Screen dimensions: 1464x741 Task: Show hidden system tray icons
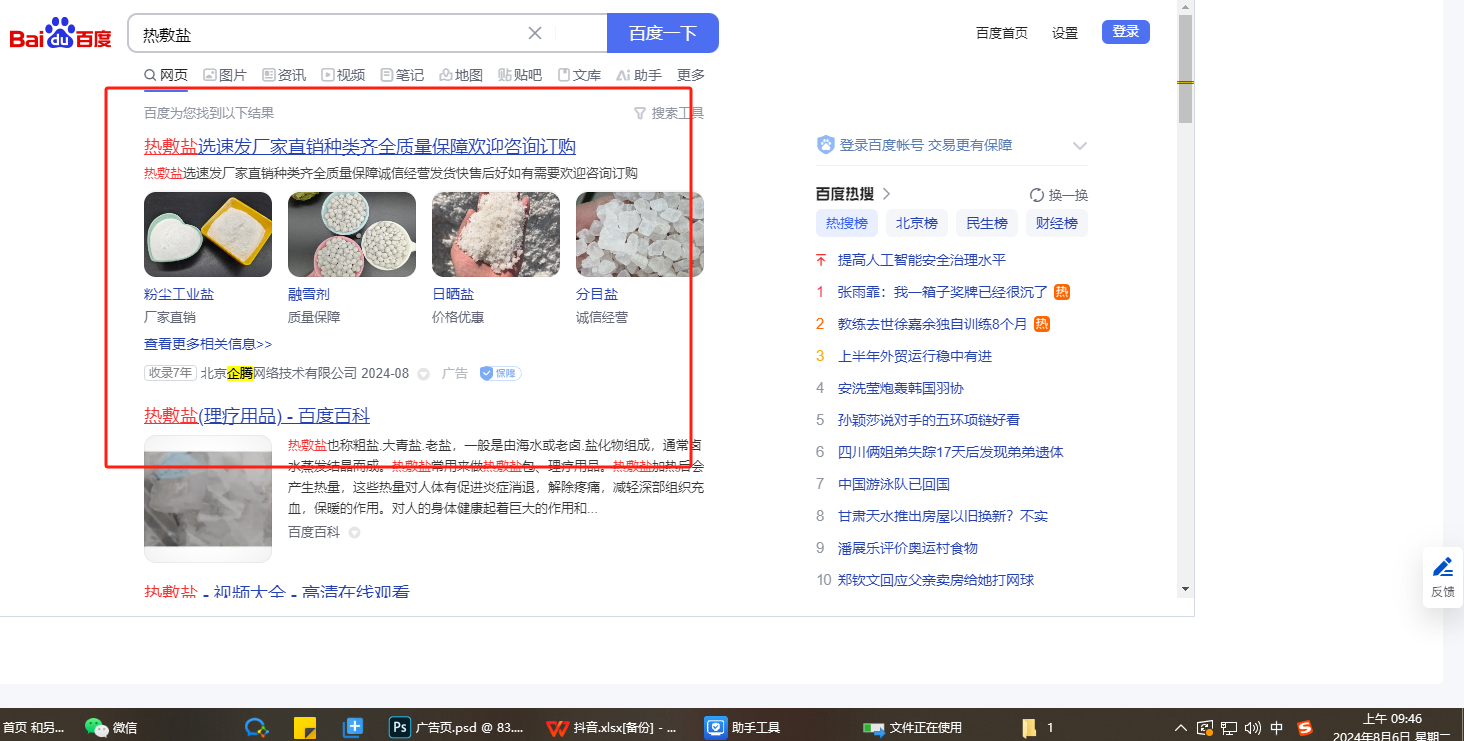1181,728
